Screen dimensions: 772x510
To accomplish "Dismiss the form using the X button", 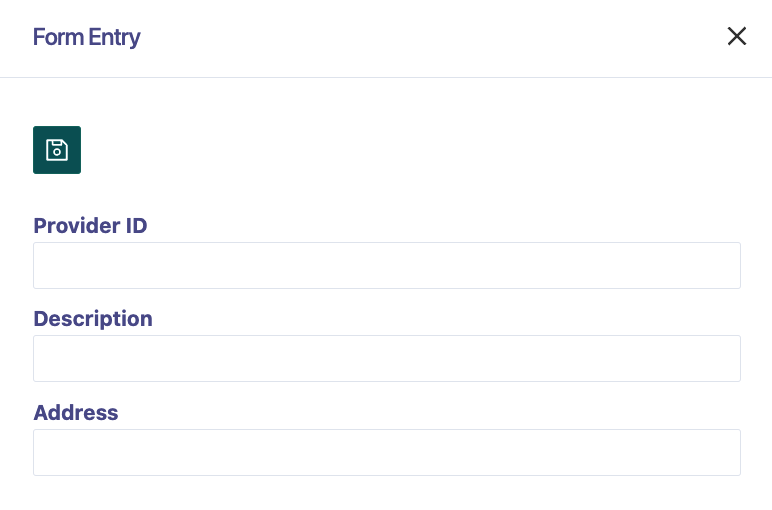I will 737,37.
